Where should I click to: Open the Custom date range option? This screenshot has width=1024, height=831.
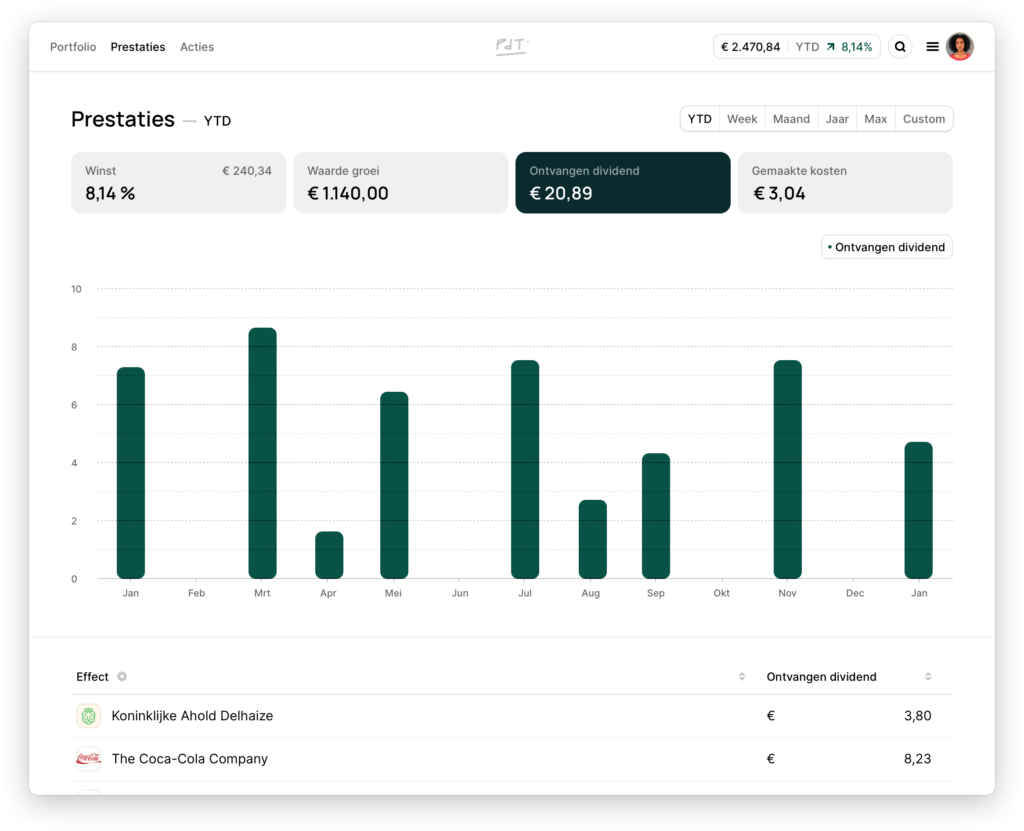coord(923,119)
